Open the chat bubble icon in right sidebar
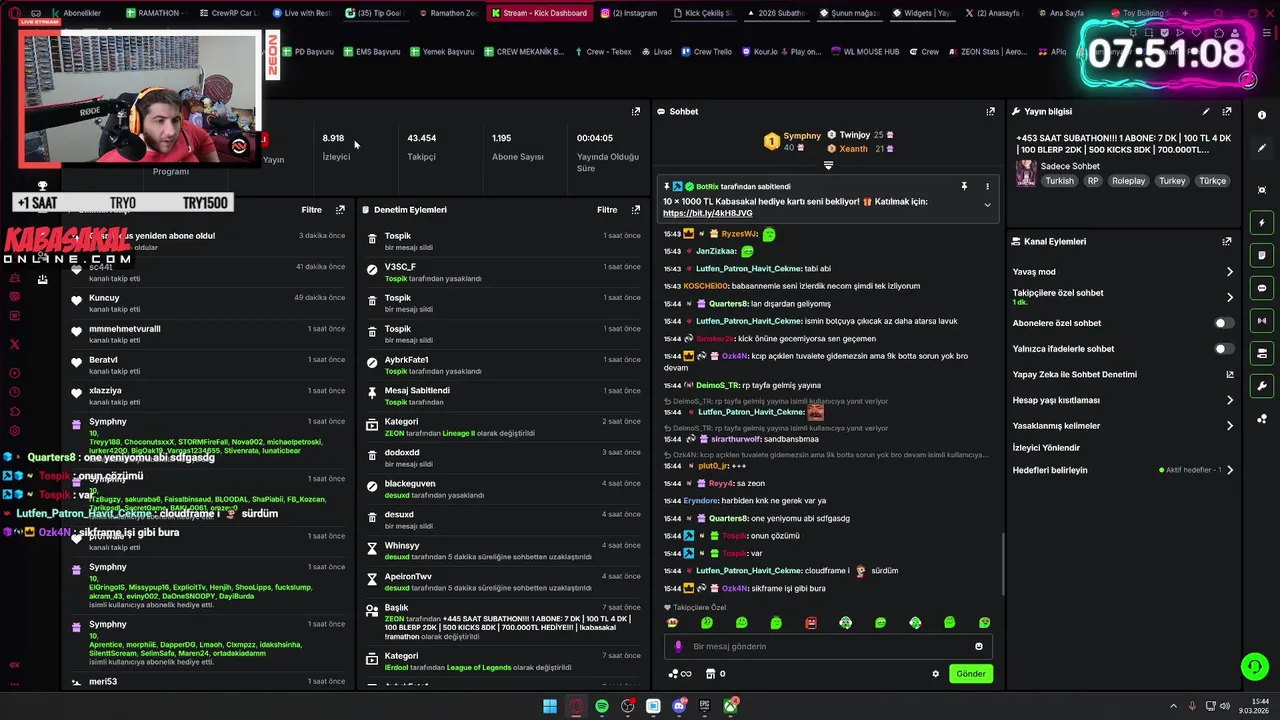The image size is (1280, 720). [x=1262, y=288]
